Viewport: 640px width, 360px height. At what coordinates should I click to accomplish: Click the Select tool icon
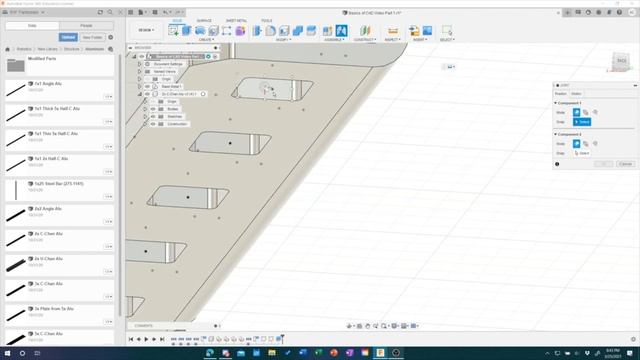(447, 31)
